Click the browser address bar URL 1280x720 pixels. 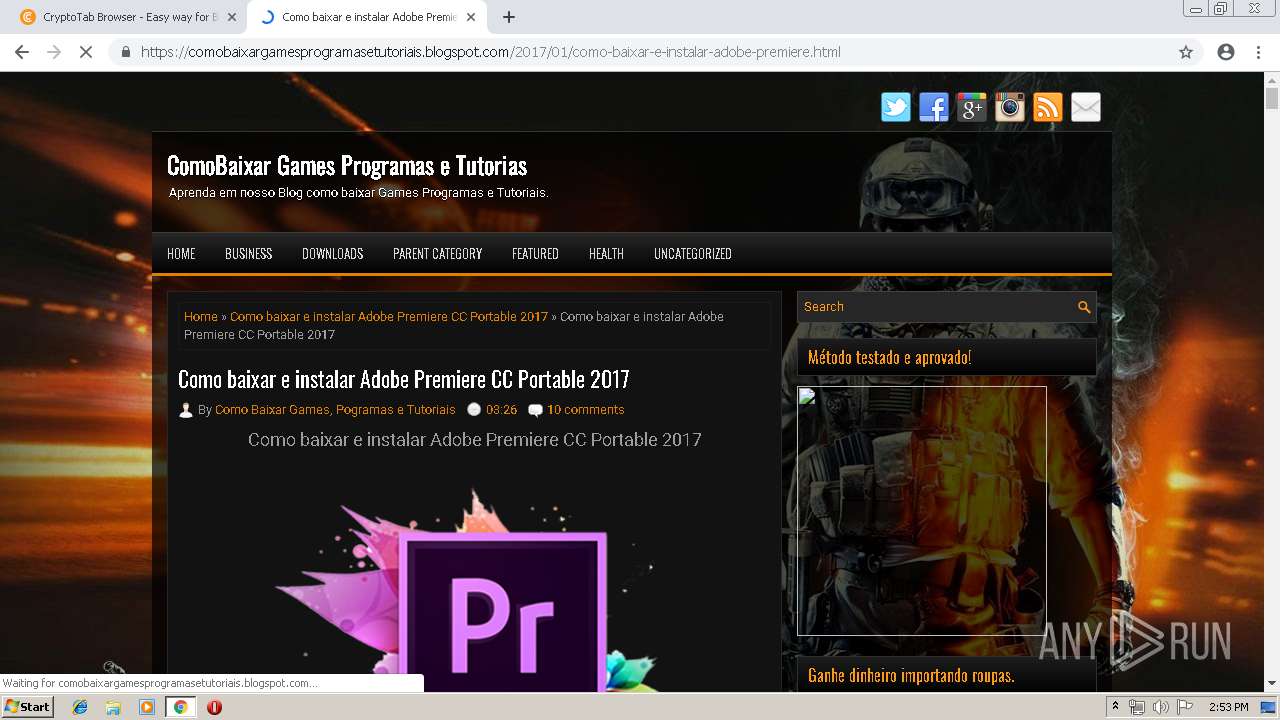491,52
